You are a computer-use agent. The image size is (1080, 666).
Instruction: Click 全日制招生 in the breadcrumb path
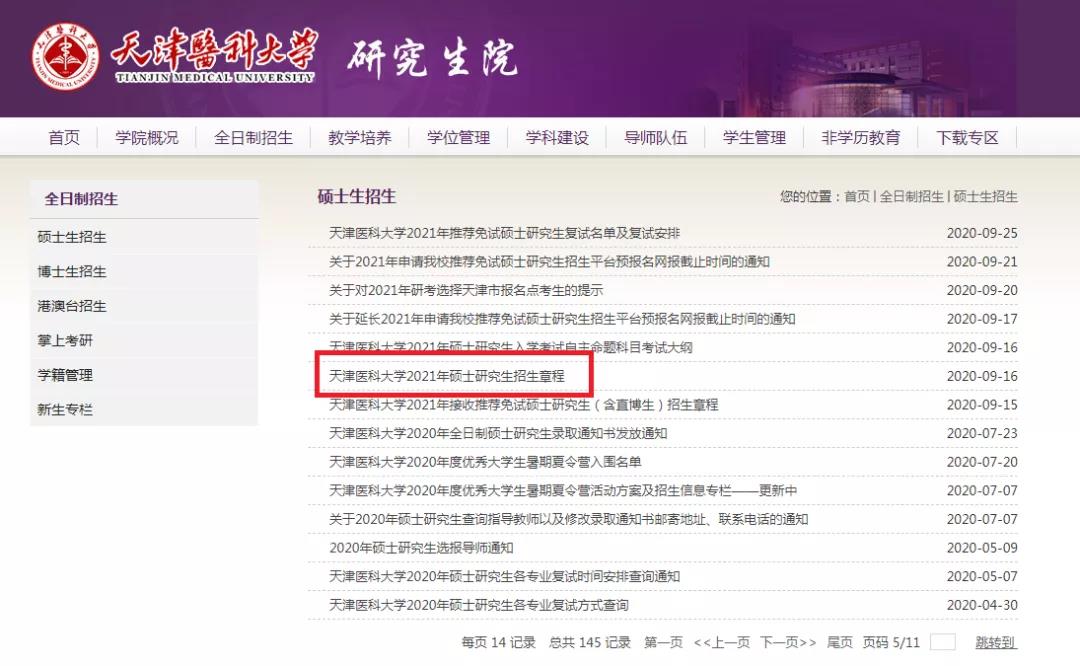click(911, 196)
